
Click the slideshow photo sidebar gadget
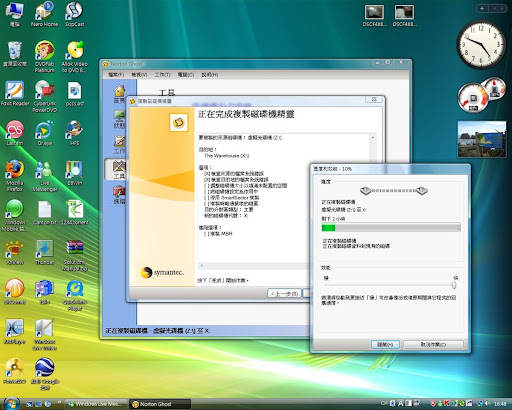point(482,139)
